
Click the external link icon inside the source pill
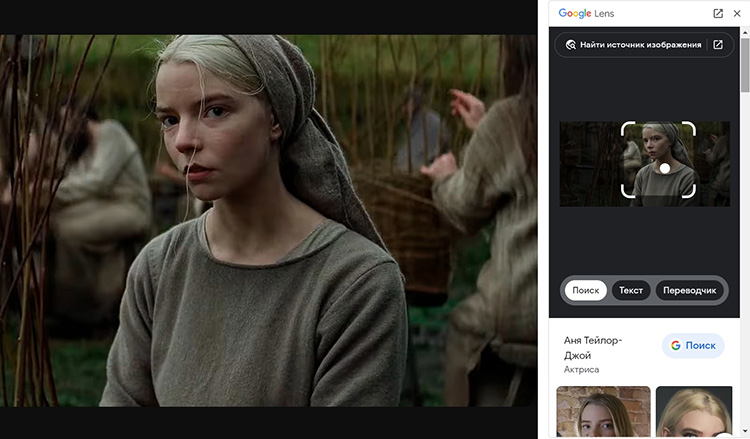tap(717, 45)
